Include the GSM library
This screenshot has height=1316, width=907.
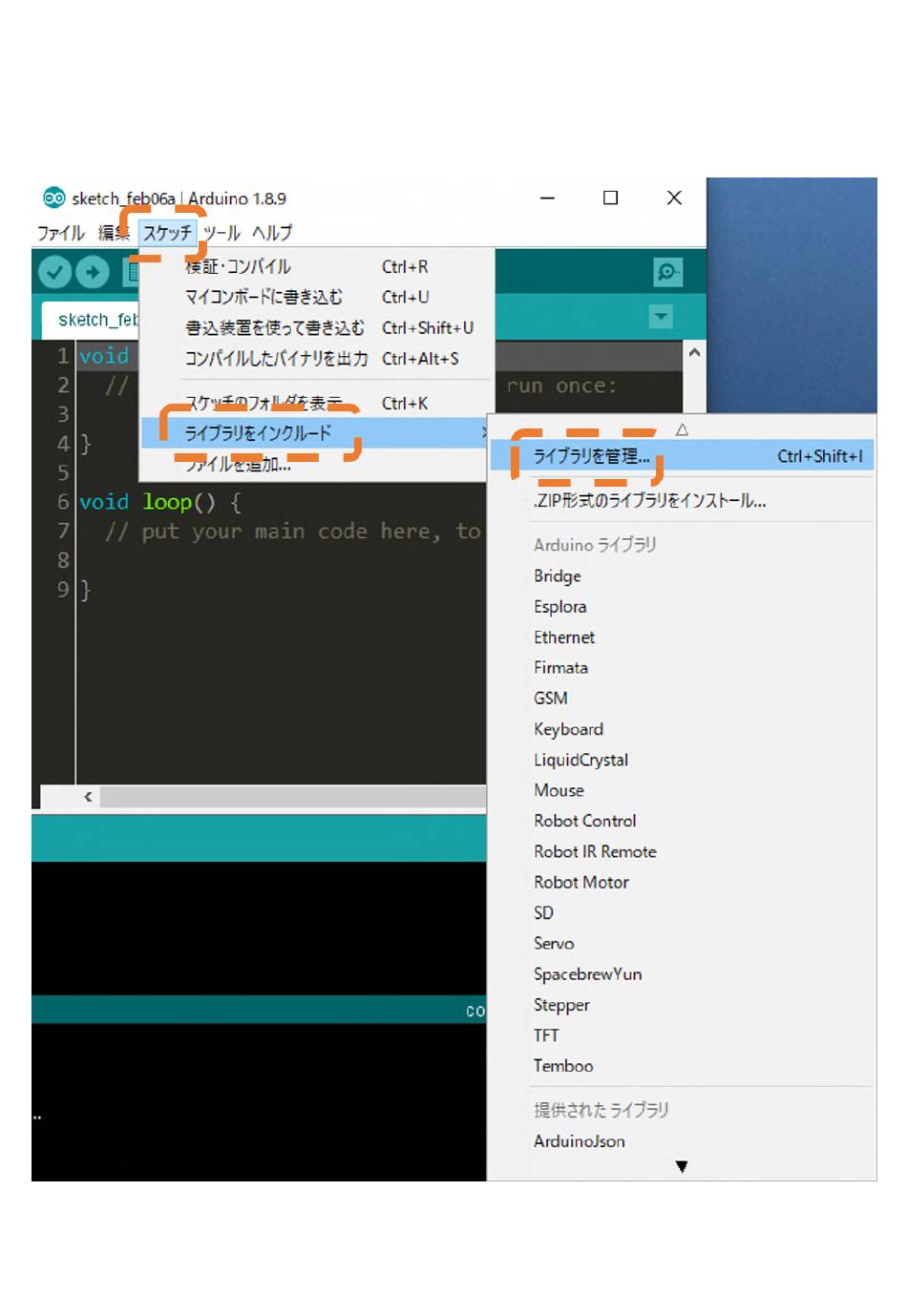pyautogui.click(x=682, y=698)
